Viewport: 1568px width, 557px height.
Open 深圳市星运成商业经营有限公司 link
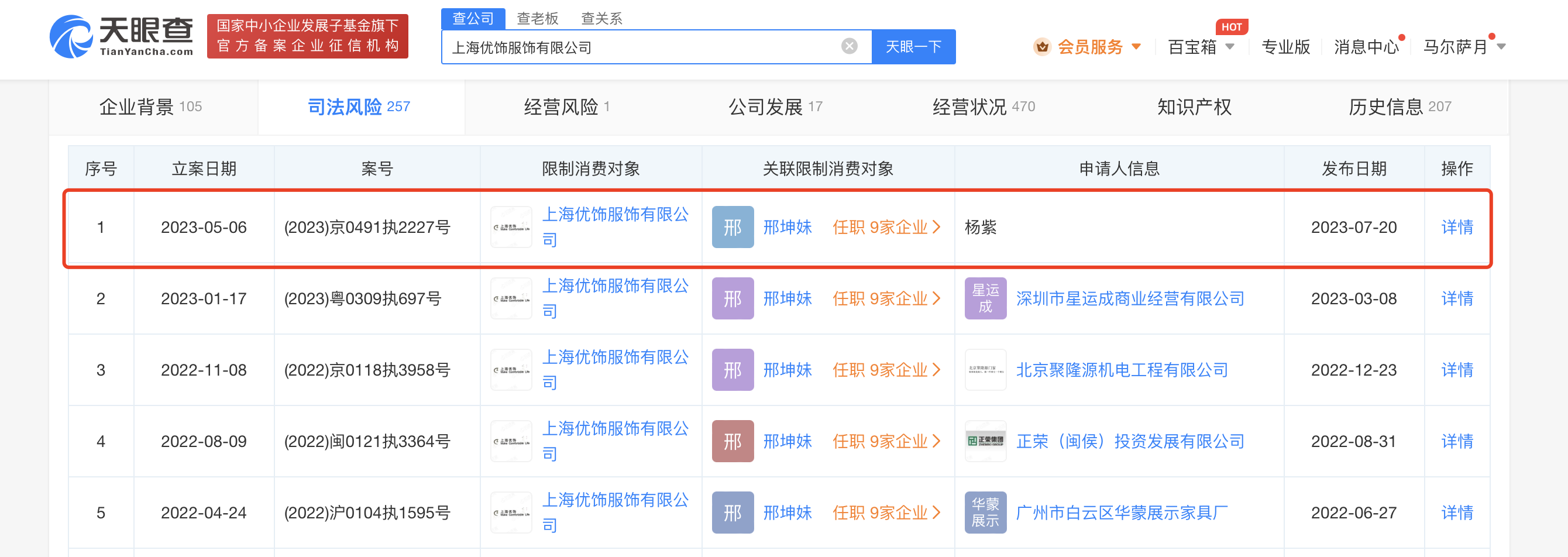(x=1130, y=298)
